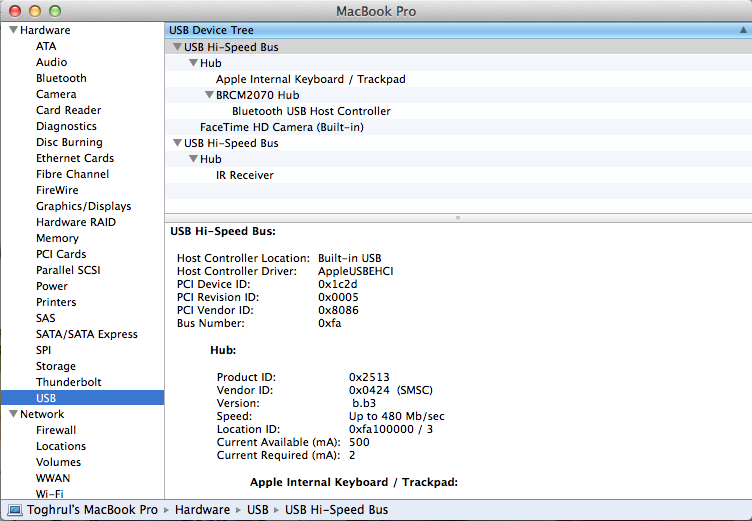Click the USB Device Tree column header

(458, 30)
